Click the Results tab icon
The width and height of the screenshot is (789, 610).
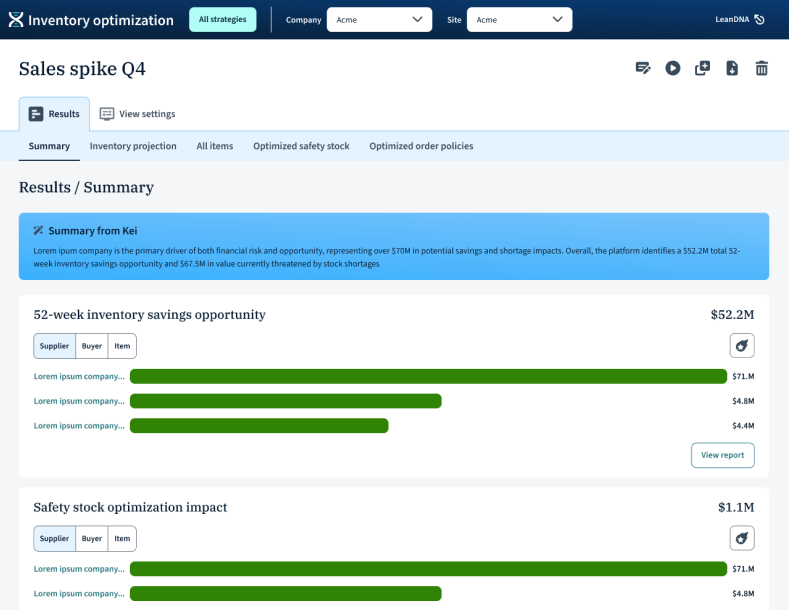[x=36, y=114]
